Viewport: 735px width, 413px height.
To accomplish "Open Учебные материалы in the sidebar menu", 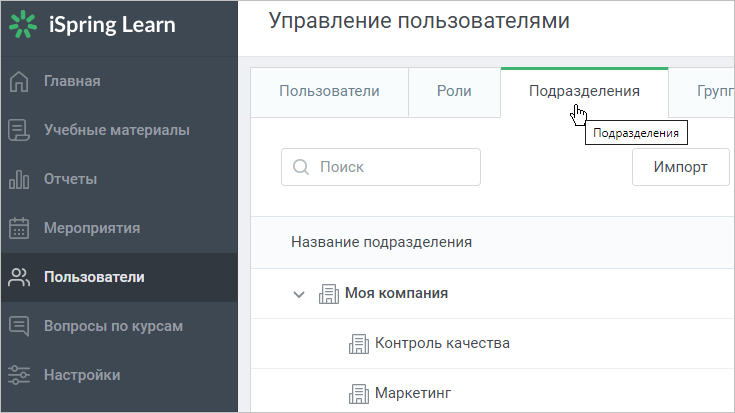I will (119, 130).
